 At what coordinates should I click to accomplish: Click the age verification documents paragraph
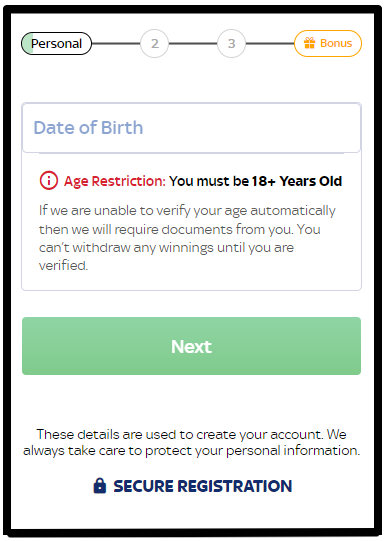click(187, 238)
